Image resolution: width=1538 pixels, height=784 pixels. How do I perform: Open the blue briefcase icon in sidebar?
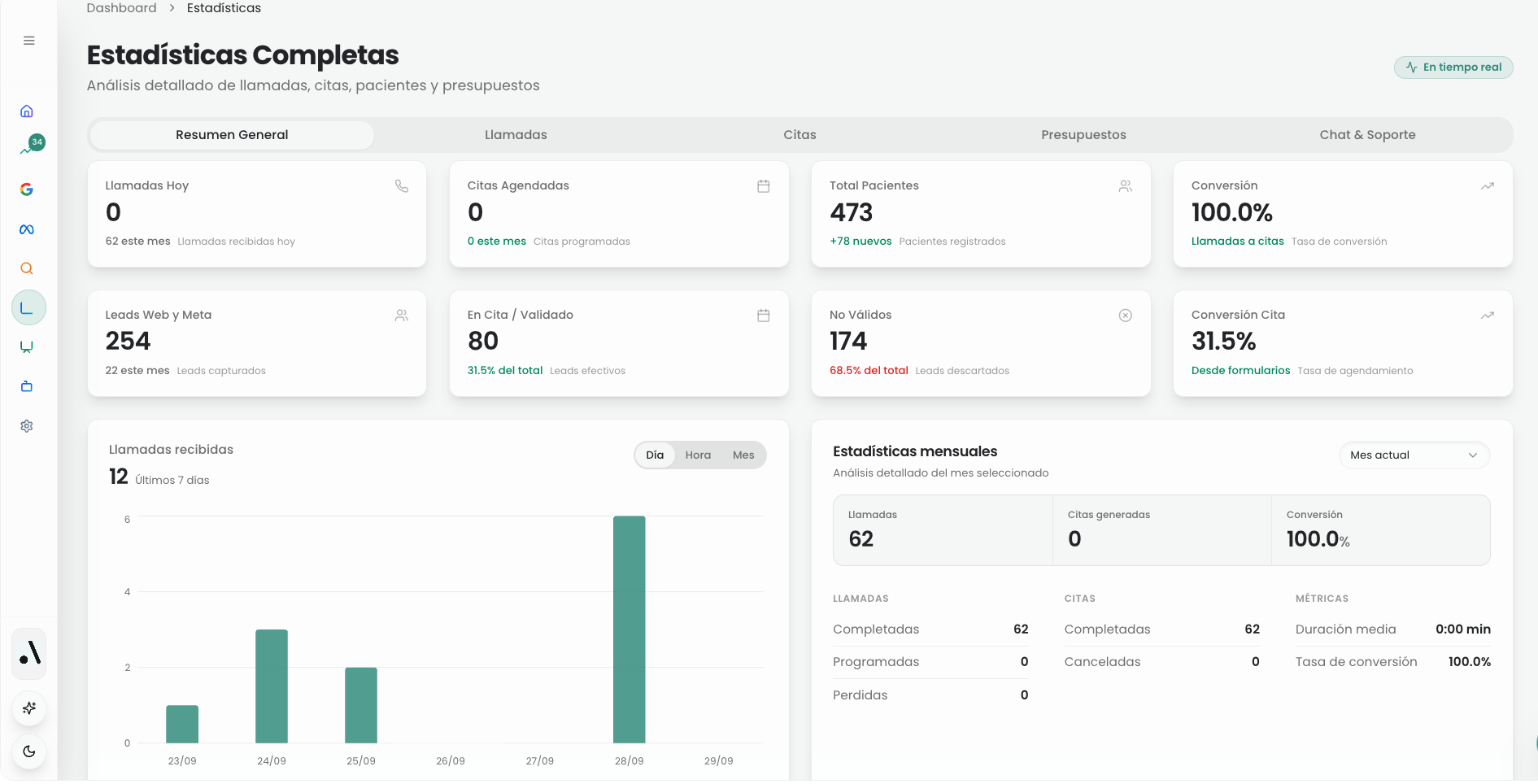27,386
